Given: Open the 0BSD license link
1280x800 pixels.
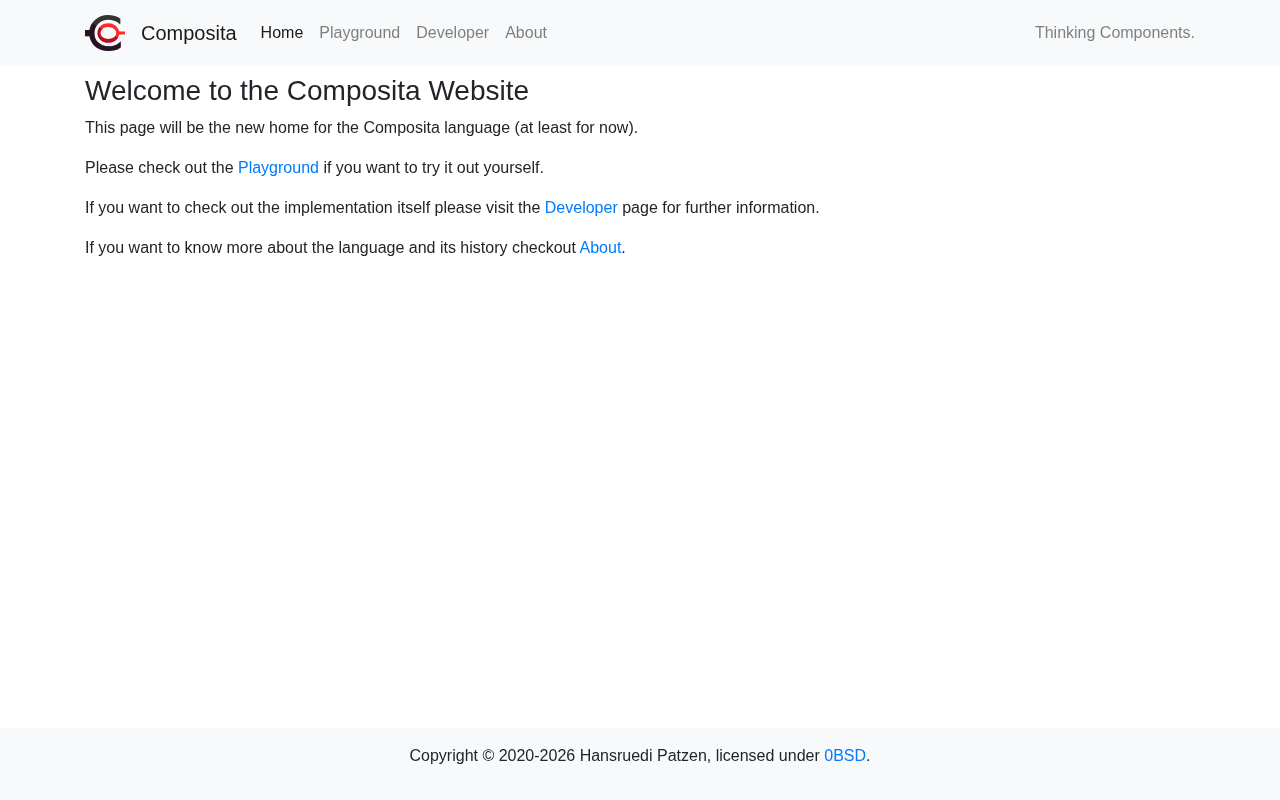Looking at the screenshot, I should coord(845,756).
